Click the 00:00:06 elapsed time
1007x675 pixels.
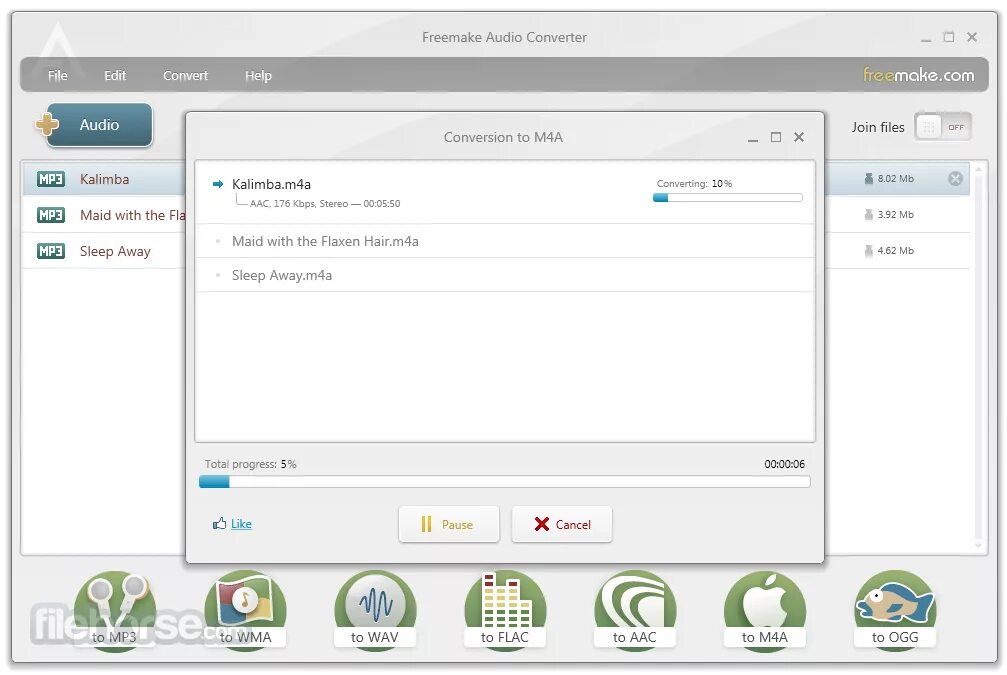[784, 464]
